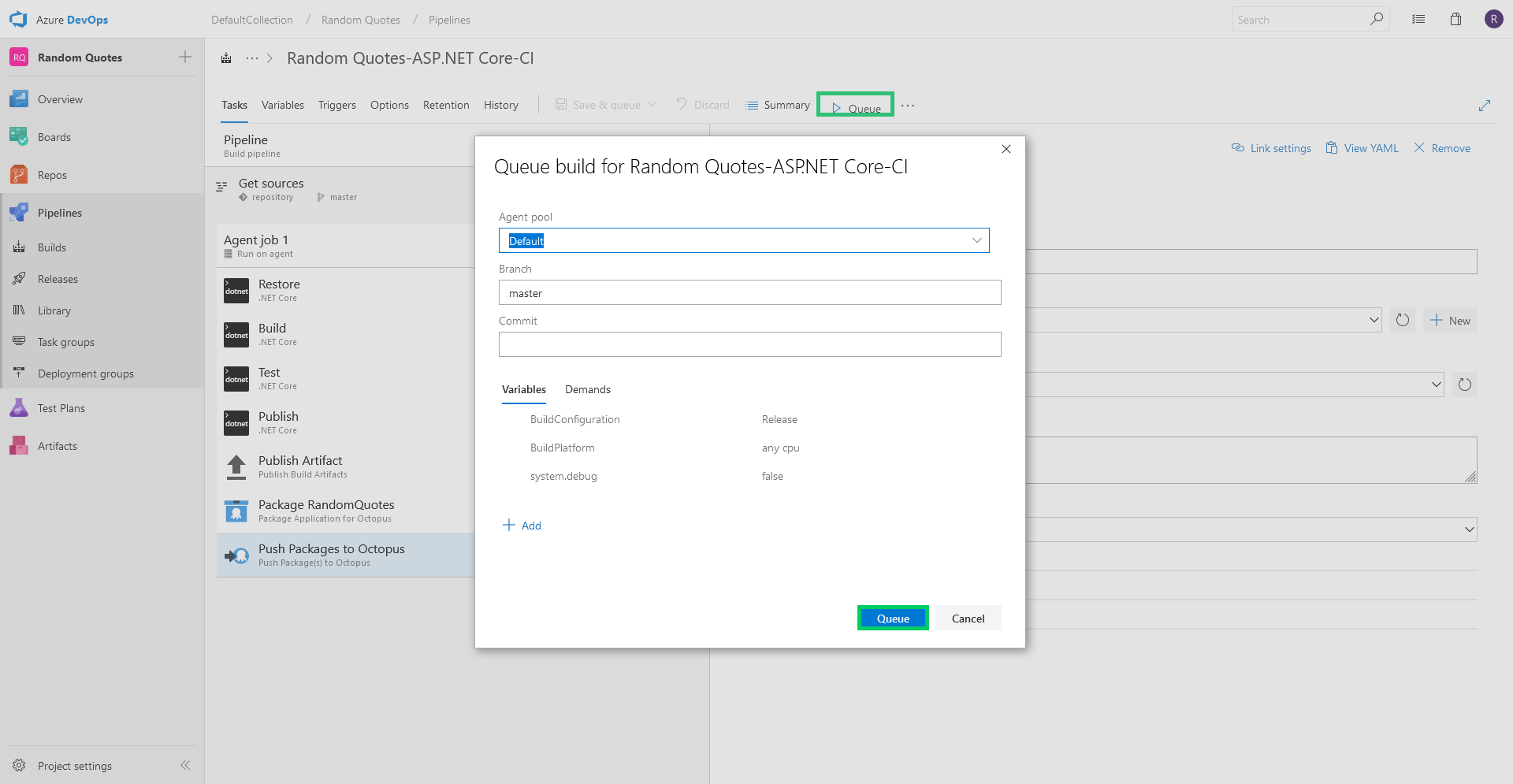Open the Builds page
The height and width of the screenshot is (784, 1513).
[52, 247]
